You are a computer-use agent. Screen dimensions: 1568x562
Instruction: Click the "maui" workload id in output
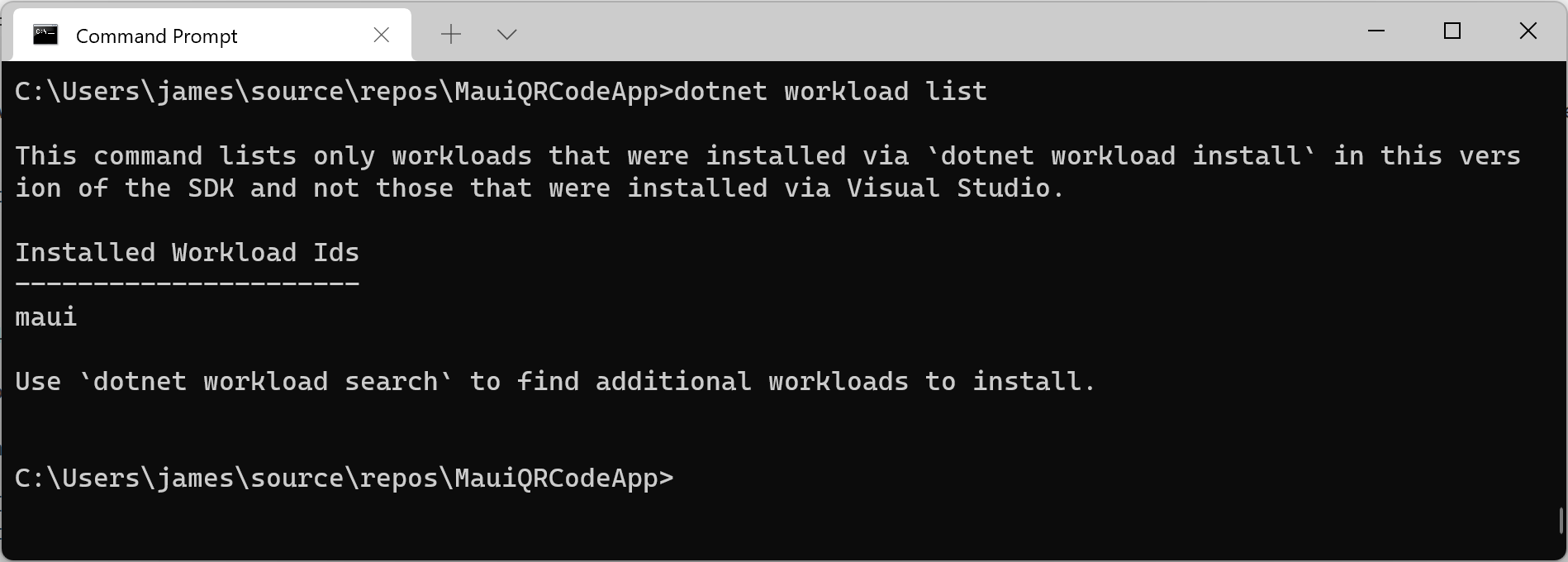(x=46, y=317)
